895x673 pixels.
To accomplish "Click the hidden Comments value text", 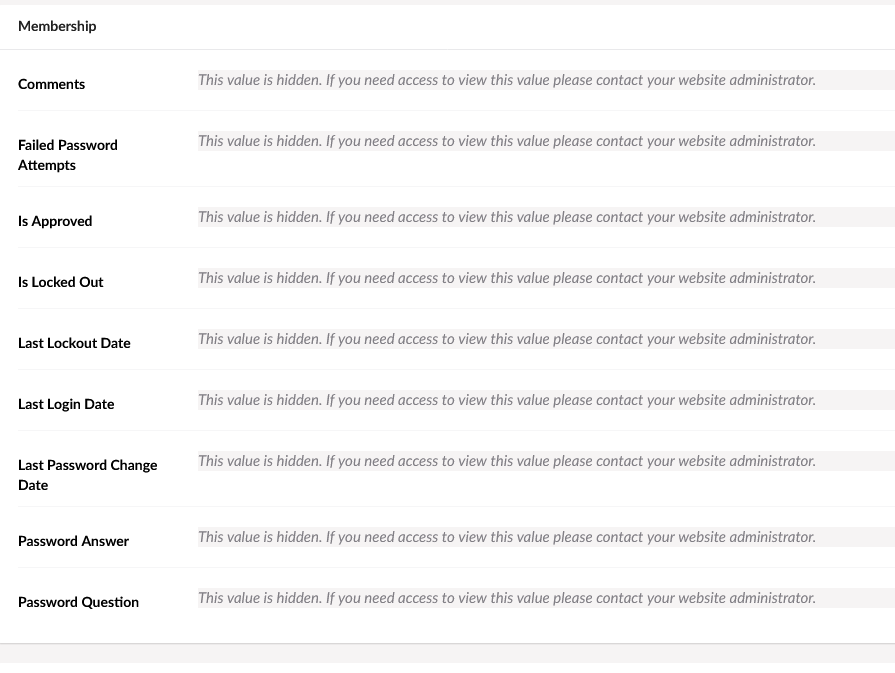I will coord(507,80).
